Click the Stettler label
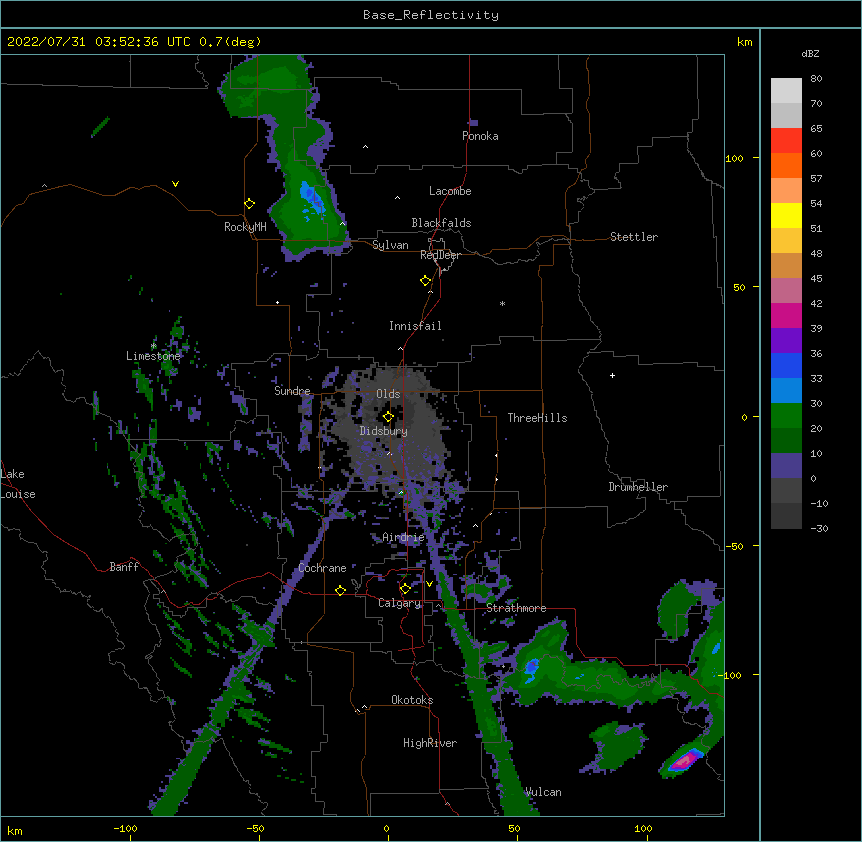862x842 pixels. pyautogui.click(x=634, y=237)
